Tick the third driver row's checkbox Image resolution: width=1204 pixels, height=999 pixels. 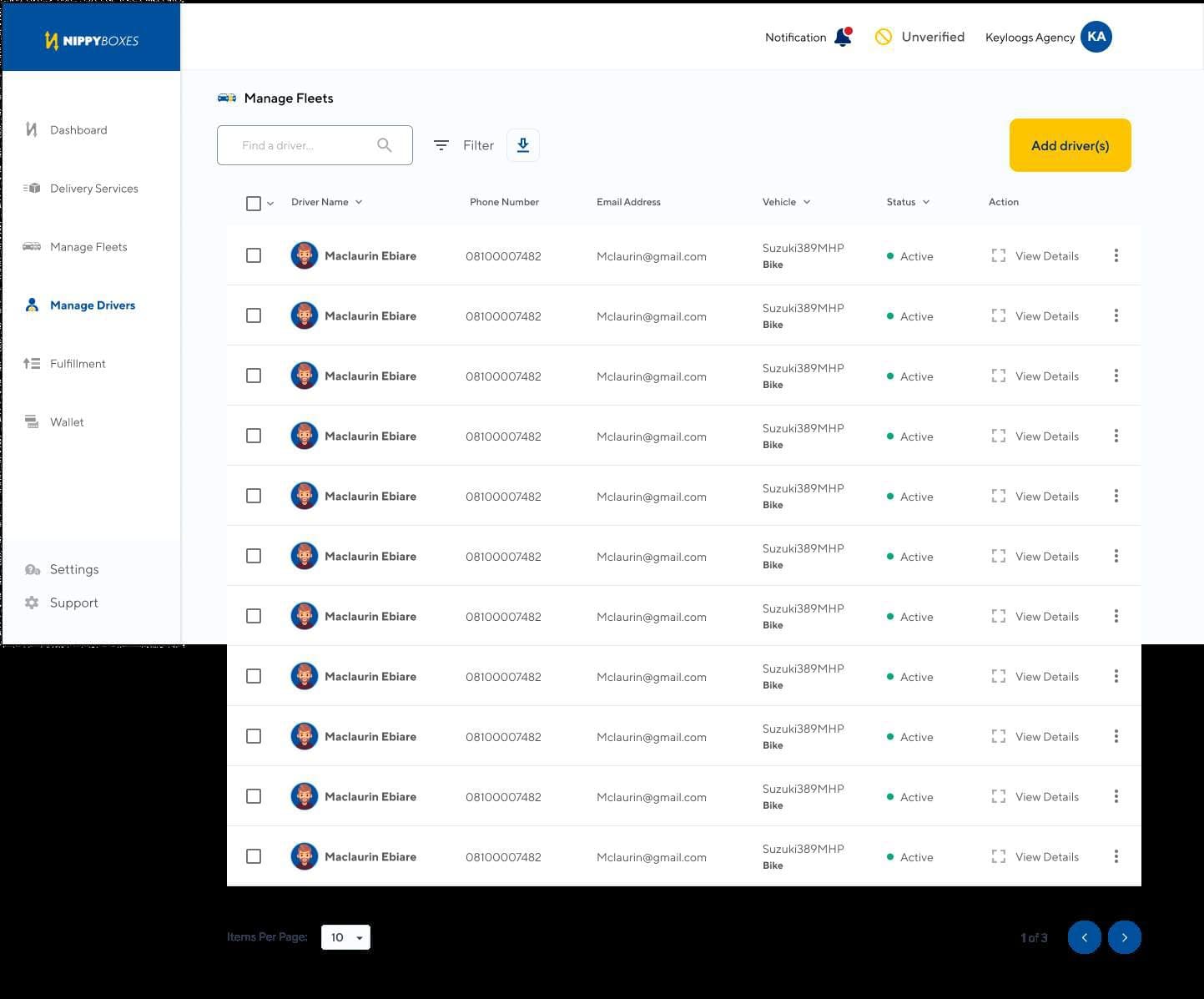tap(254, 376)
